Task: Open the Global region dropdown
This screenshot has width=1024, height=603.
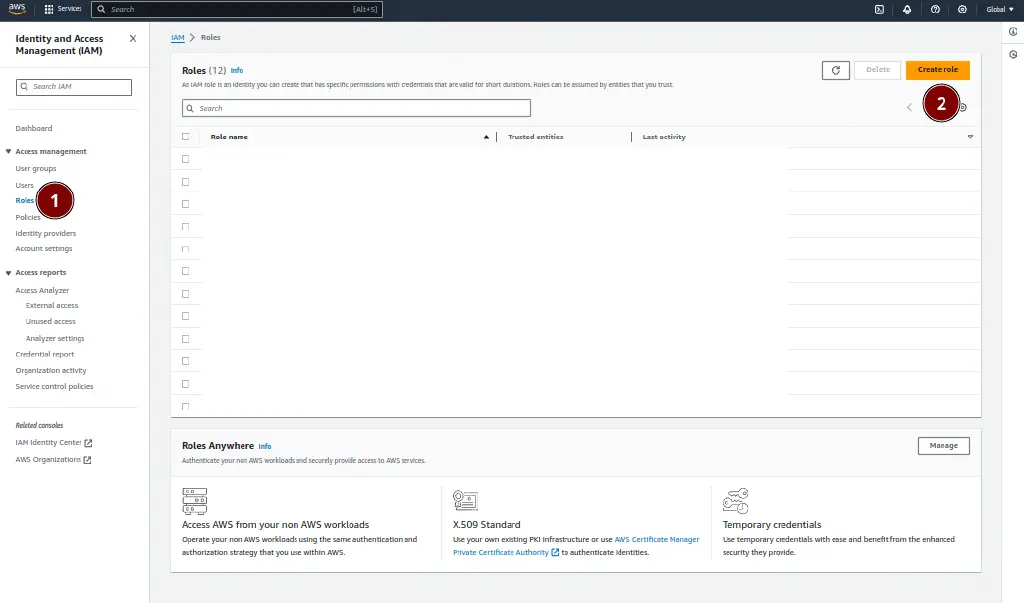Action: pos(1000,9)
